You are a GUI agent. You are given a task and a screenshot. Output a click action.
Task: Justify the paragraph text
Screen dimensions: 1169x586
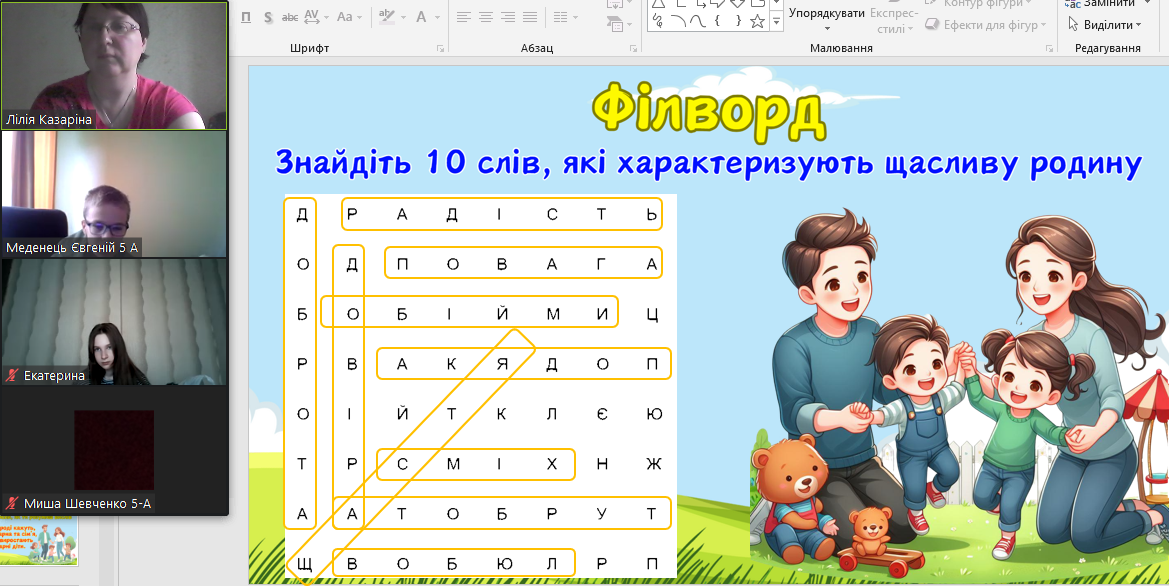click(530, 17)
